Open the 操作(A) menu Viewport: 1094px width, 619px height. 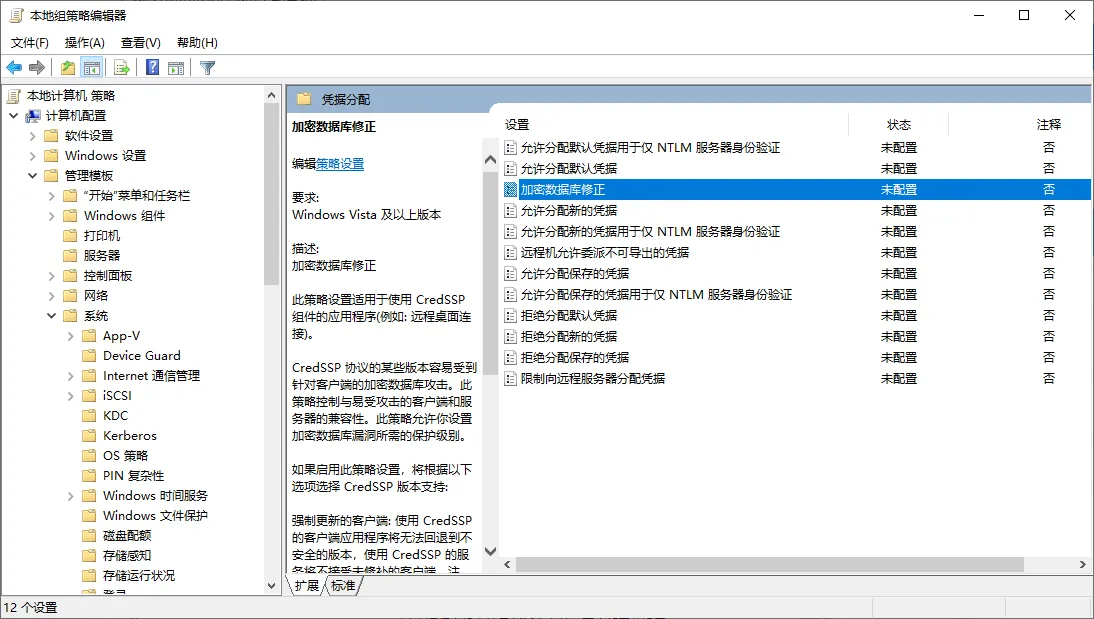coord(84,43)
